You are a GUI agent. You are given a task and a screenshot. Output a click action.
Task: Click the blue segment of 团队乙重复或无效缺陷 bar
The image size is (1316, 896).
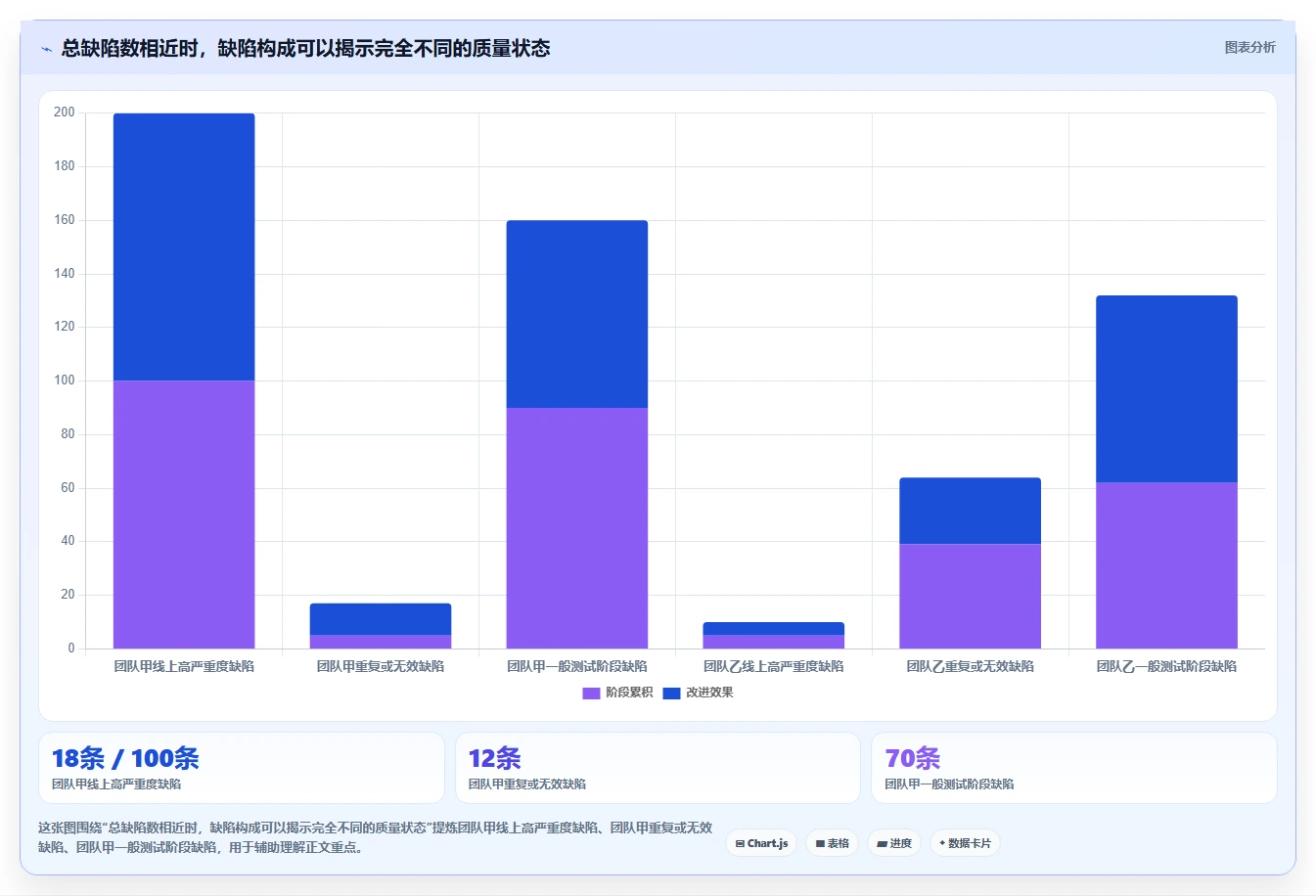(971, 511)
